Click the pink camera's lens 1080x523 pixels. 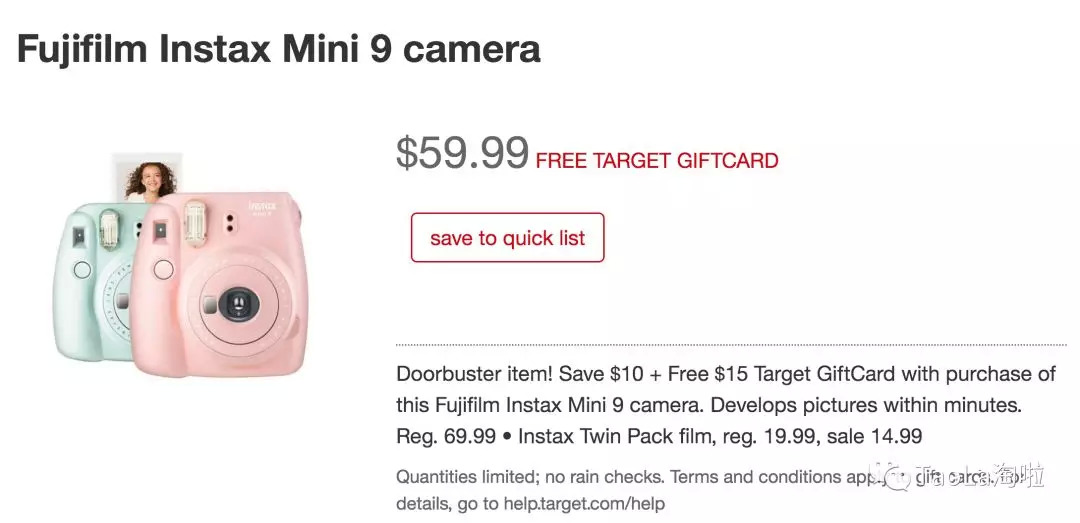coord(238,304)
